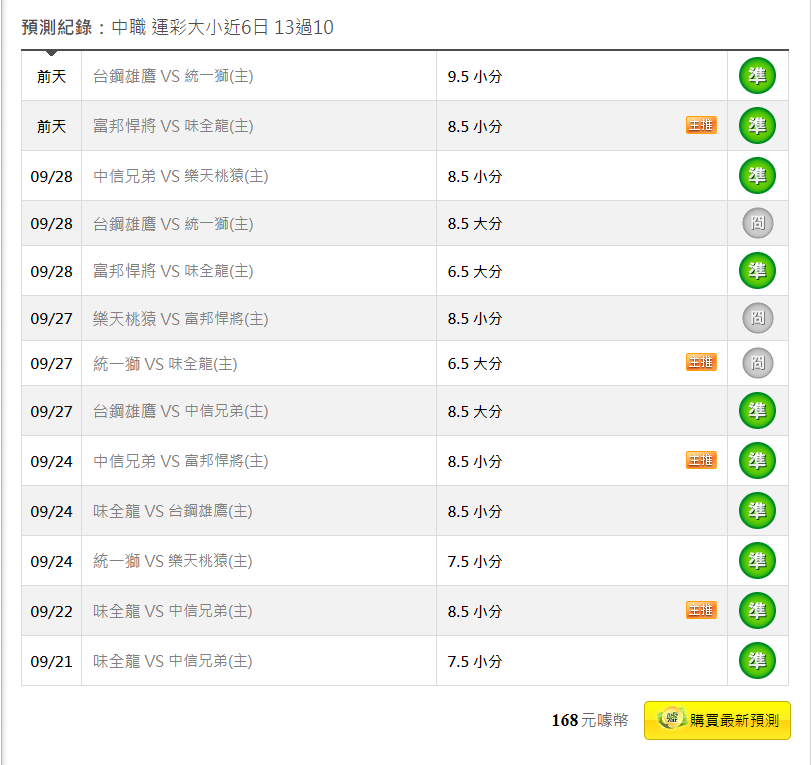Image resolution: width=812 pixels, height=765 pixels.
Task: Click 7.5 小分 for 統一獅 VS 樂天桃猿
Action: [475, 561]
